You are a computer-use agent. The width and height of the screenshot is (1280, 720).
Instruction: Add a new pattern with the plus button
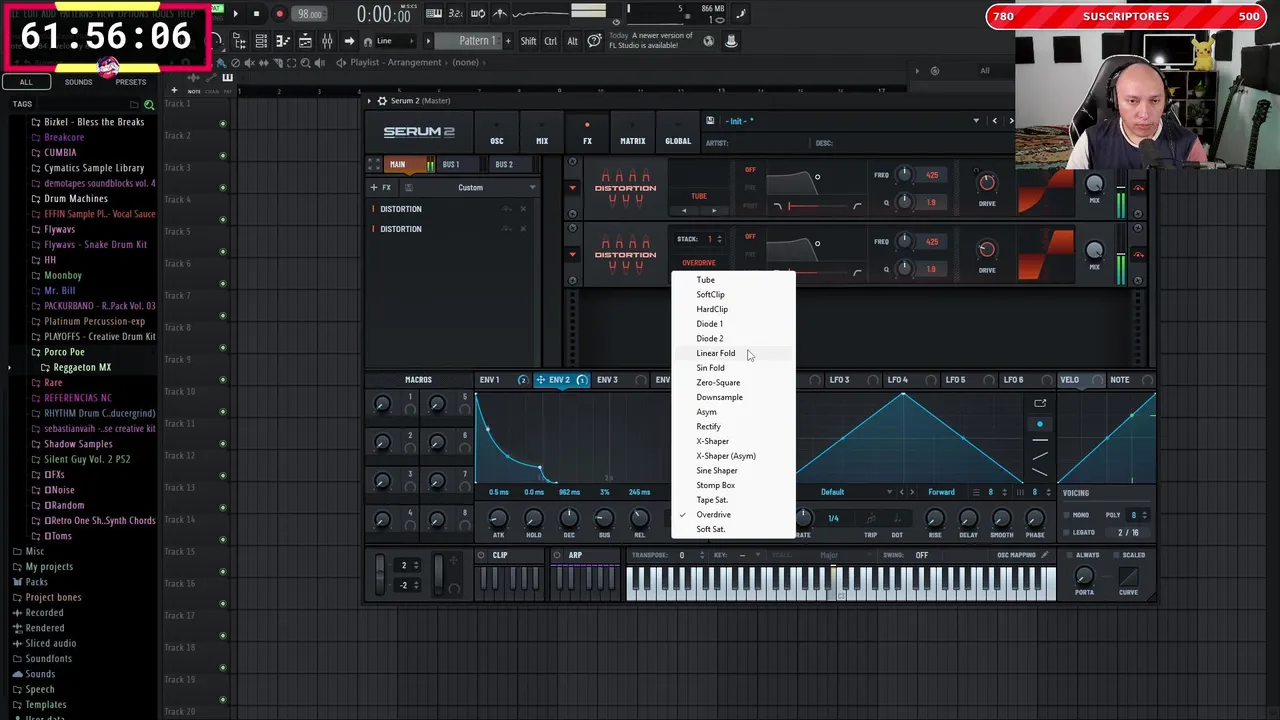507,41
